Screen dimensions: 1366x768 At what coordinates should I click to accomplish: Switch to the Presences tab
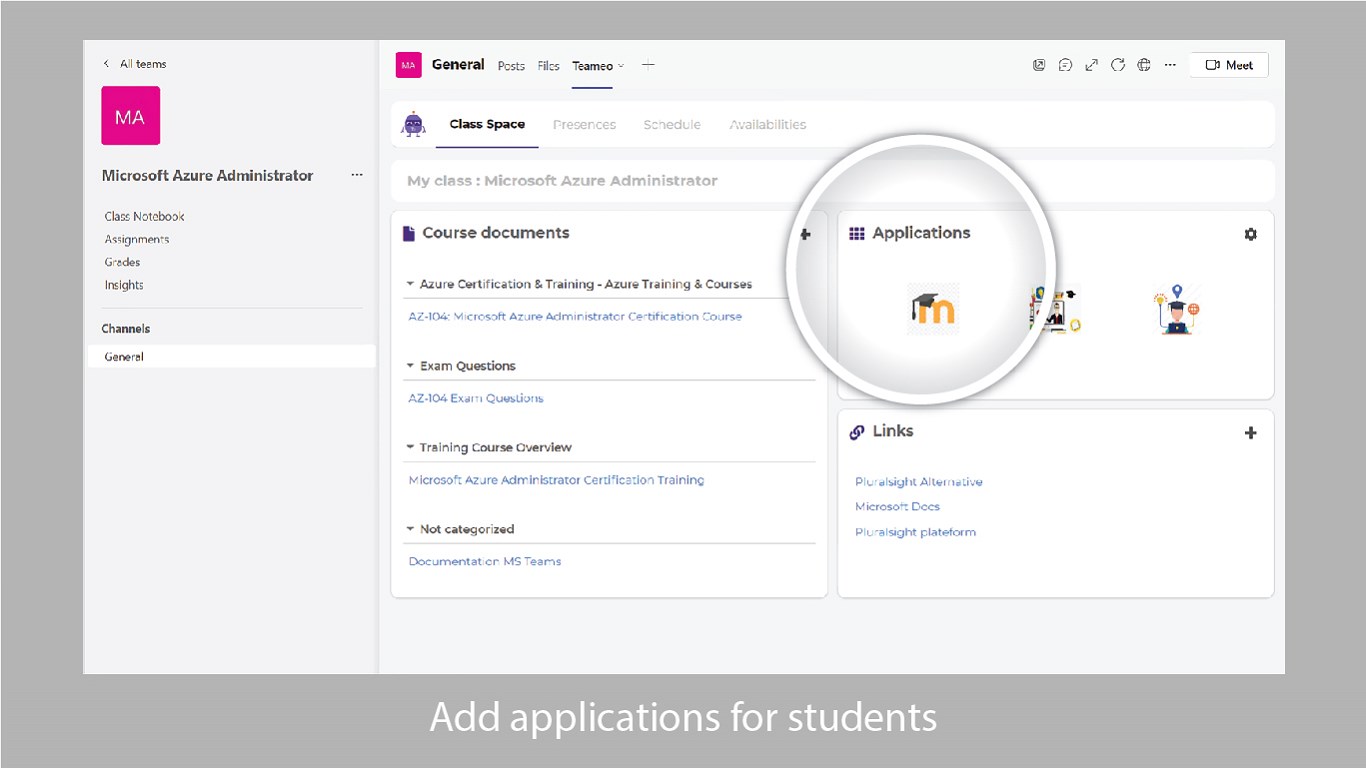[584, 125]
